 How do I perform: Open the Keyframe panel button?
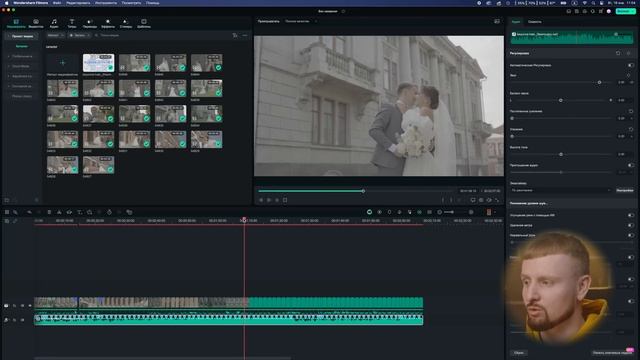(x=612, y=353)
